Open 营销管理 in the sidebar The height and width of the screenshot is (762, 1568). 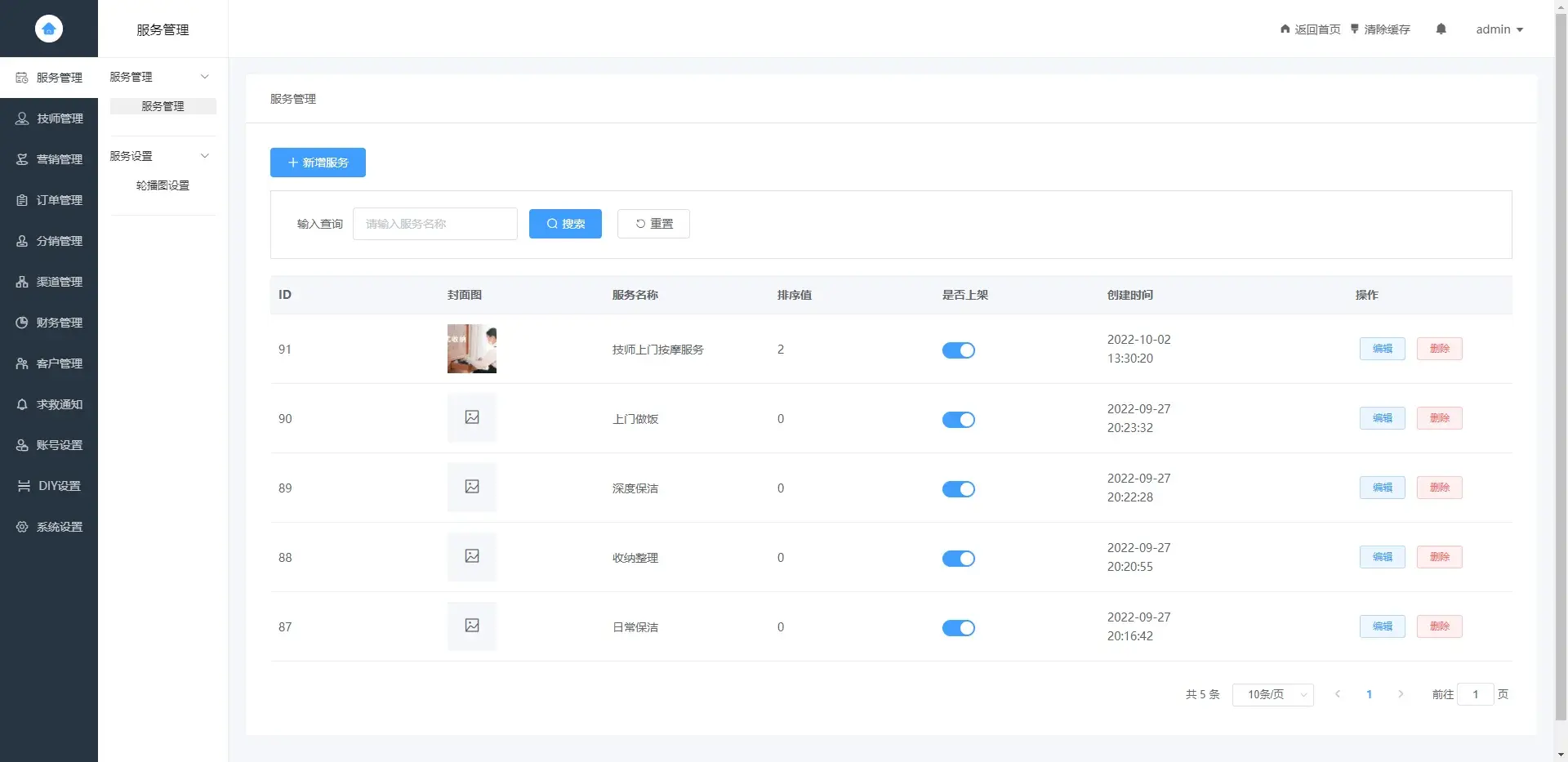click(49, 159)
